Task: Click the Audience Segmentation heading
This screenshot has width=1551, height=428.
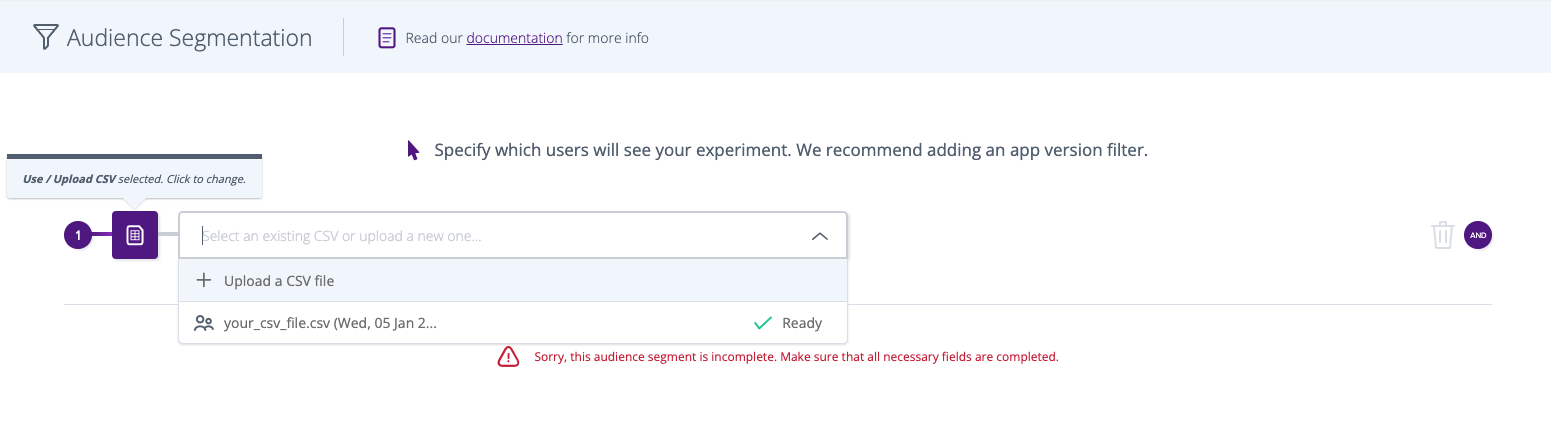Action: (x=189, y=38)
